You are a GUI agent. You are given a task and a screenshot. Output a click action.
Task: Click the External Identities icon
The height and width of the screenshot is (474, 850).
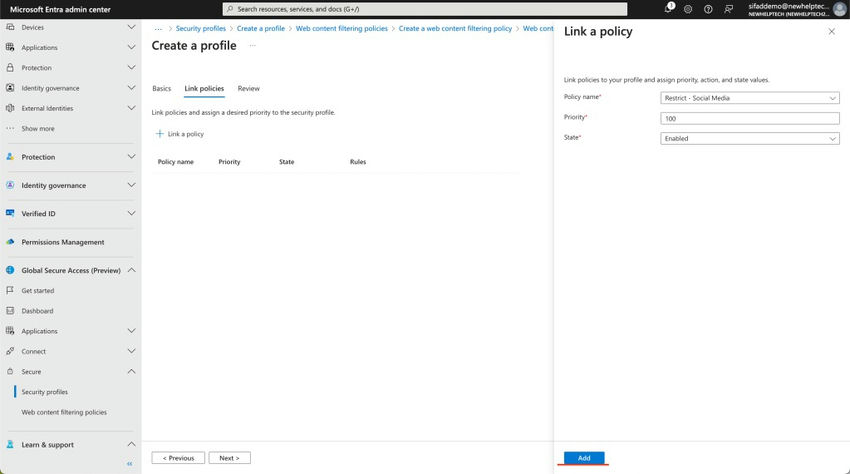pos(10,108)
